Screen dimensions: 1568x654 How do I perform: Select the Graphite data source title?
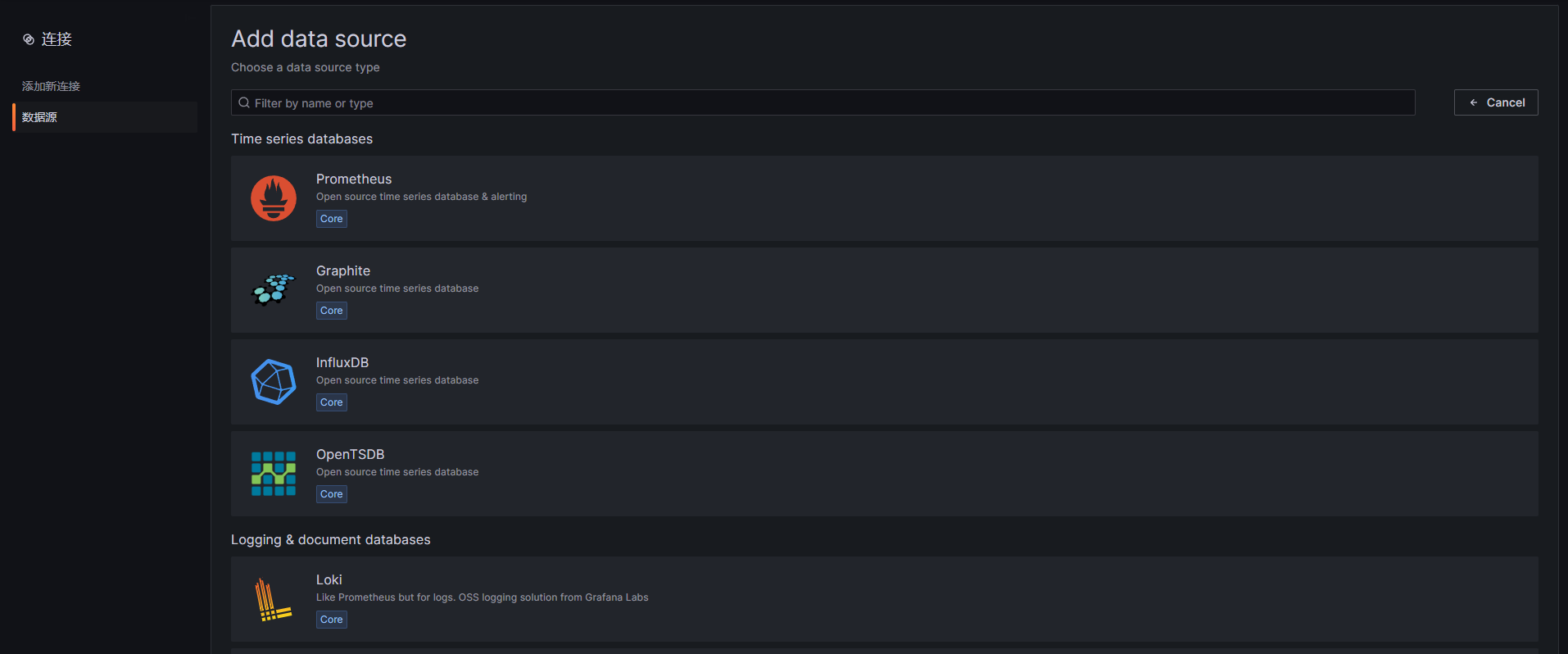[343, 270]
